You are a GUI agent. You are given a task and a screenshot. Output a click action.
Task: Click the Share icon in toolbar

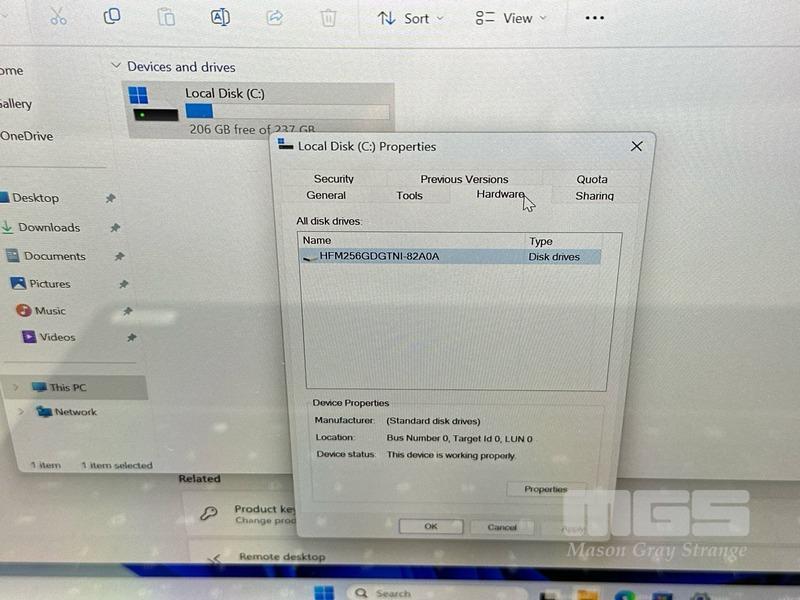coord(274,17)
